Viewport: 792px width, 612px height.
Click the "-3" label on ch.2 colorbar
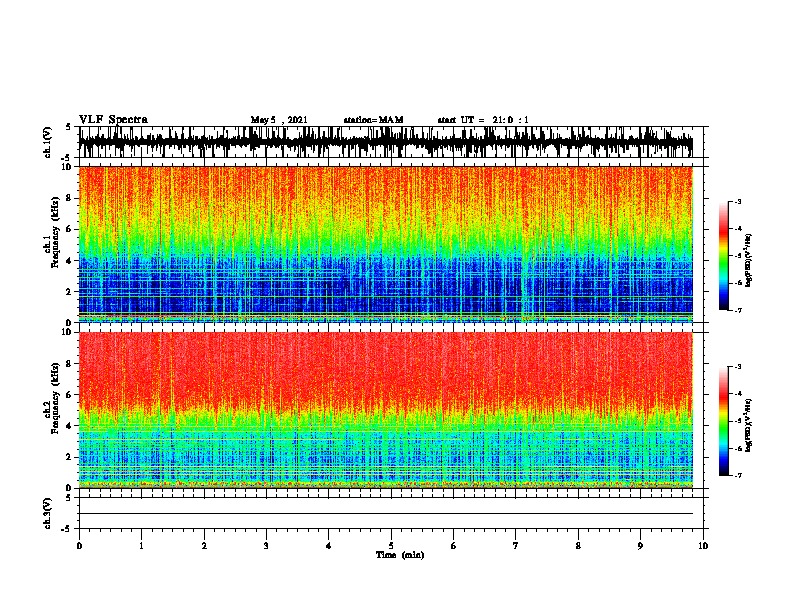[x=737, y=367]
